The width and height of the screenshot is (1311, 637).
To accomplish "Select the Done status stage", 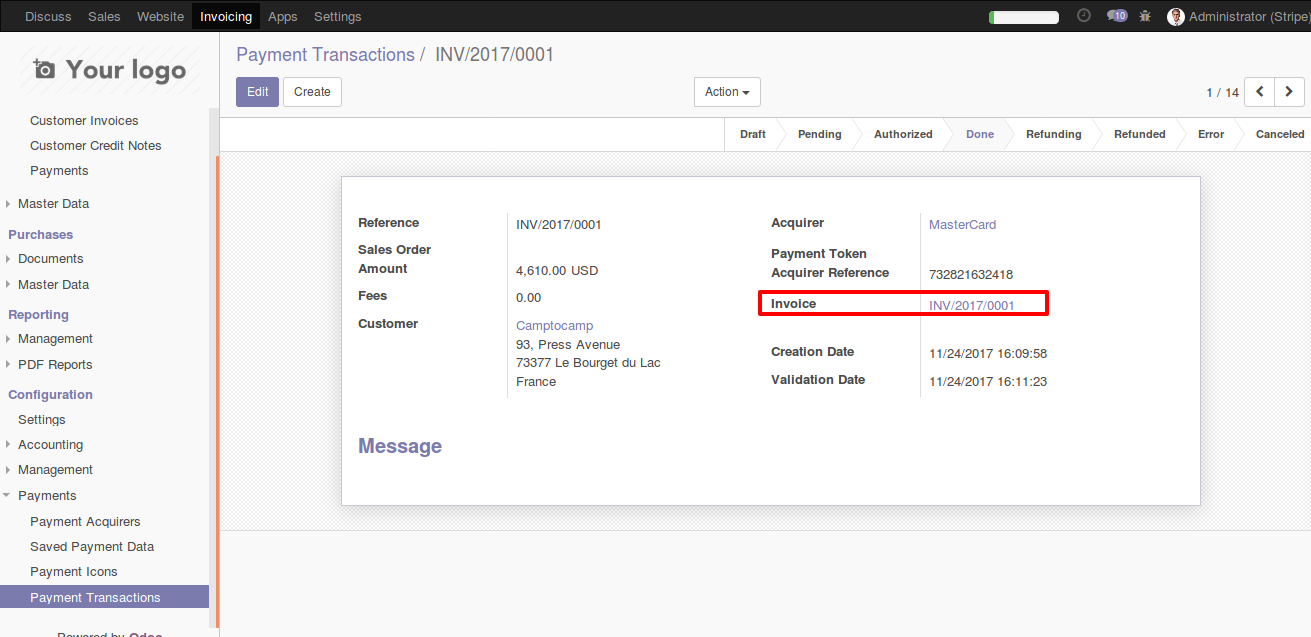I will [x=980, y=134].
